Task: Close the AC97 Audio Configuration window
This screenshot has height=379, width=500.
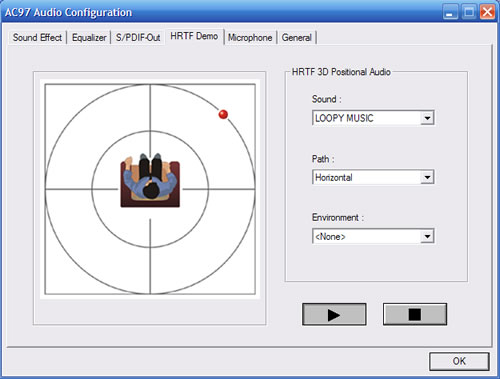Action: point(487,12)
